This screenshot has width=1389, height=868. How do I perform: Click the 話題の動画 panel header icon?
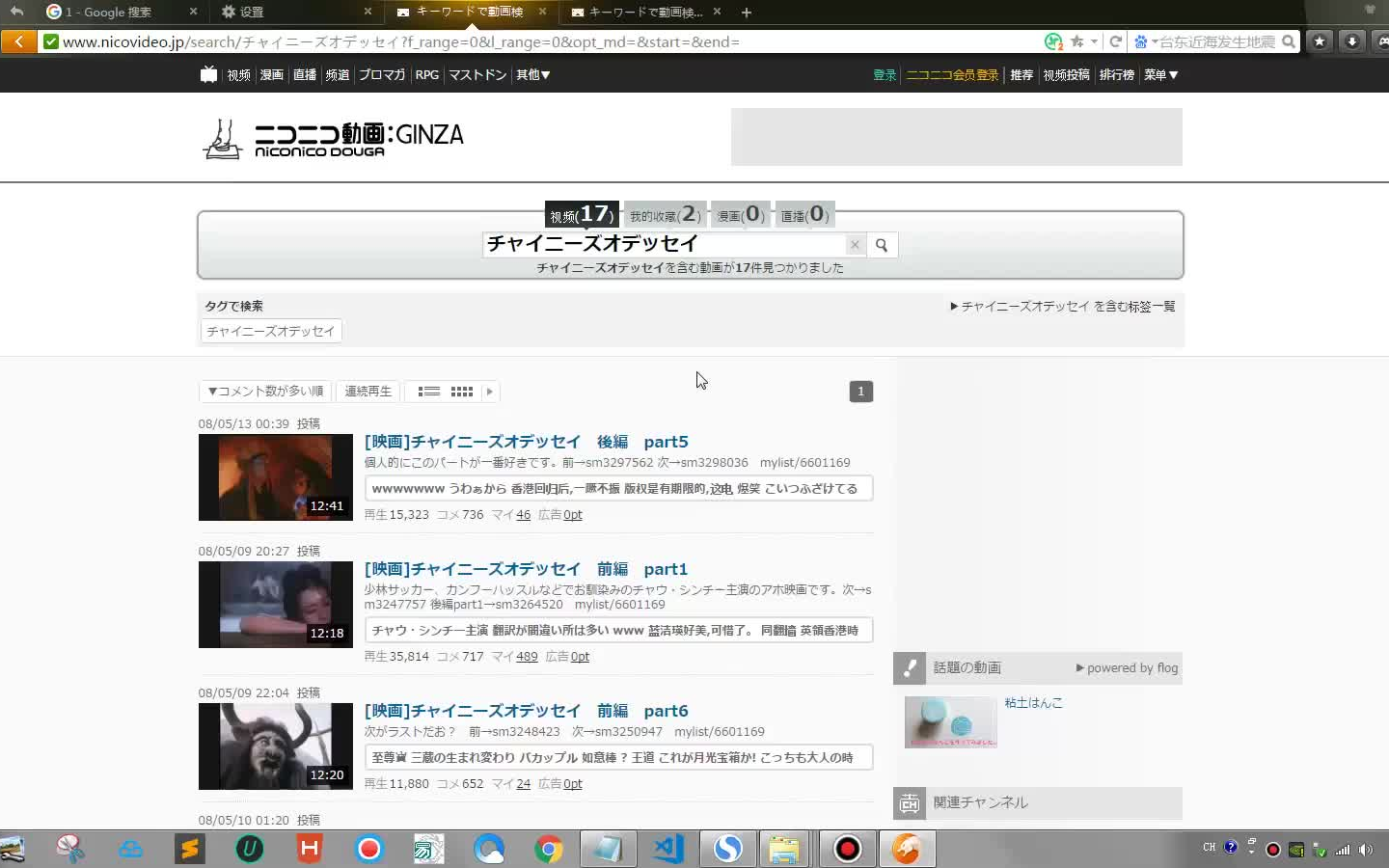click(x=910, y=667)
